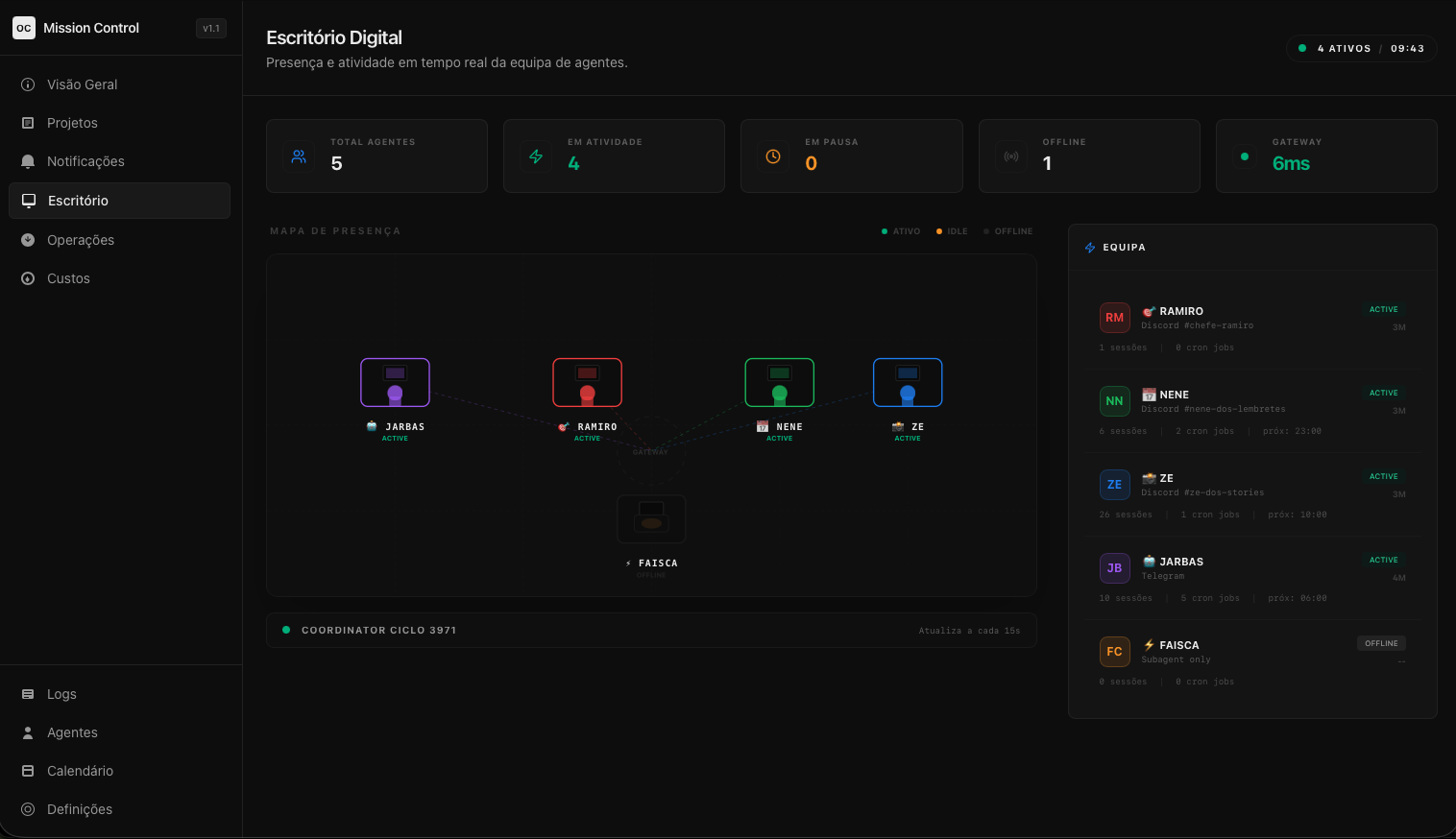Click the Calendário sidebar icon
Image resolution: width=1456 pixels, height=839 pixels.
coord(28,771)
